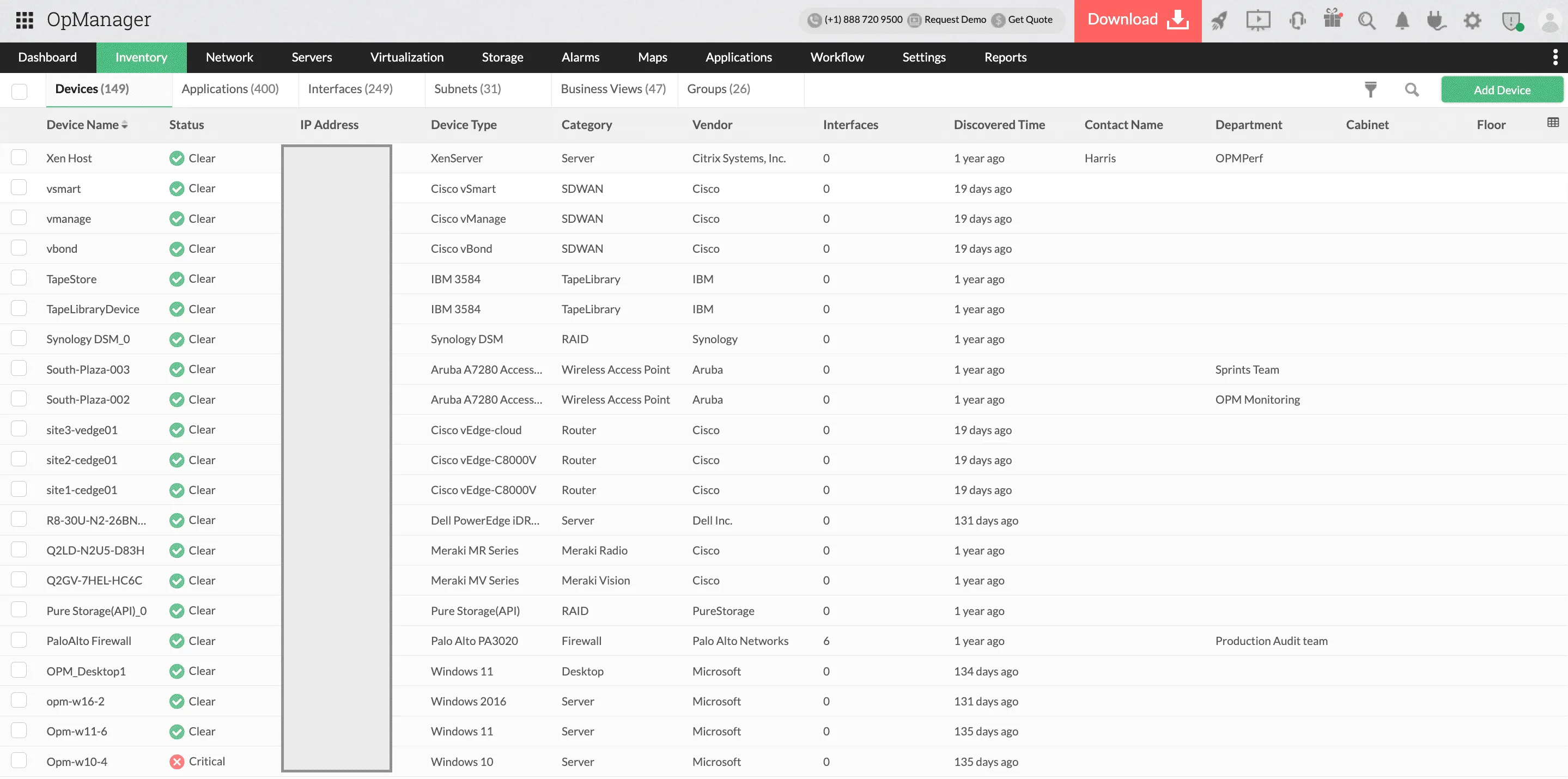1568x779 pixels.
Task: Click the inventory table search icon
Action: click(1412, 89)
